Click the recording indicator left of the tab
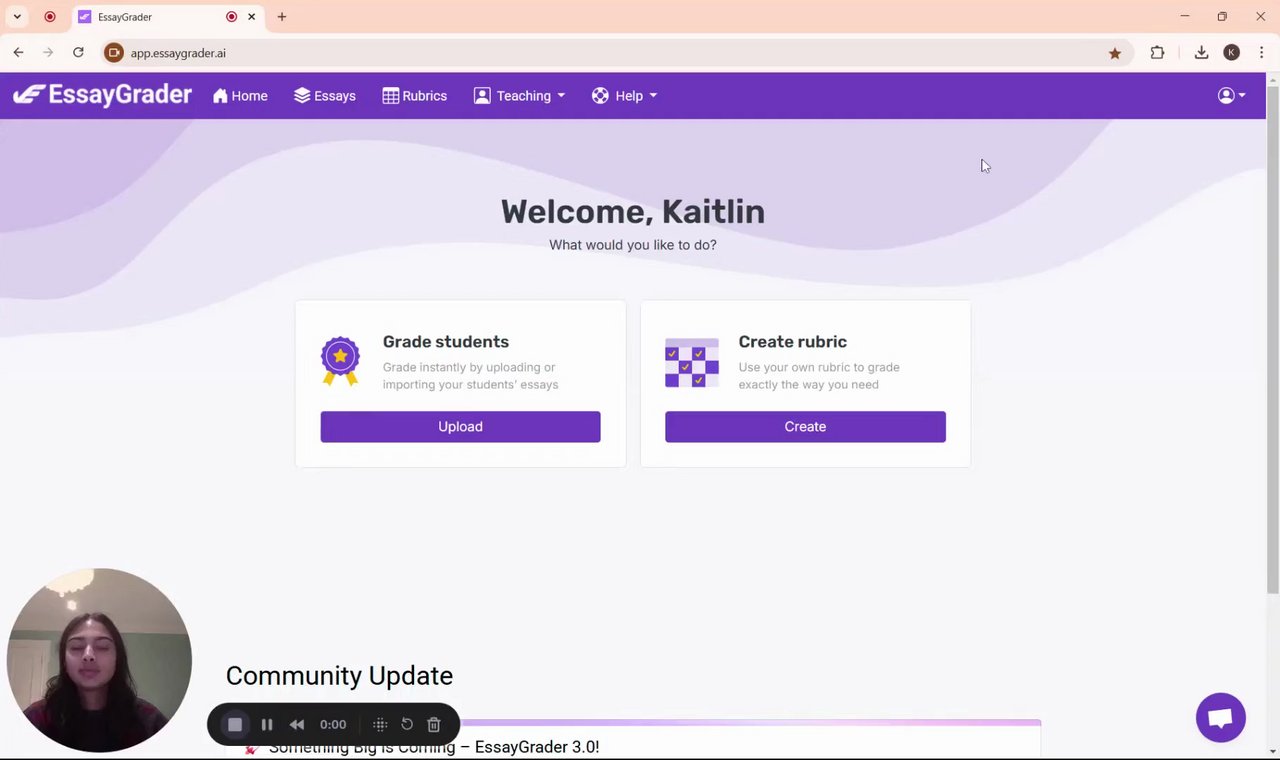Image resolution: width=1280 pixels, height=760 pixels. pos(50,17)
